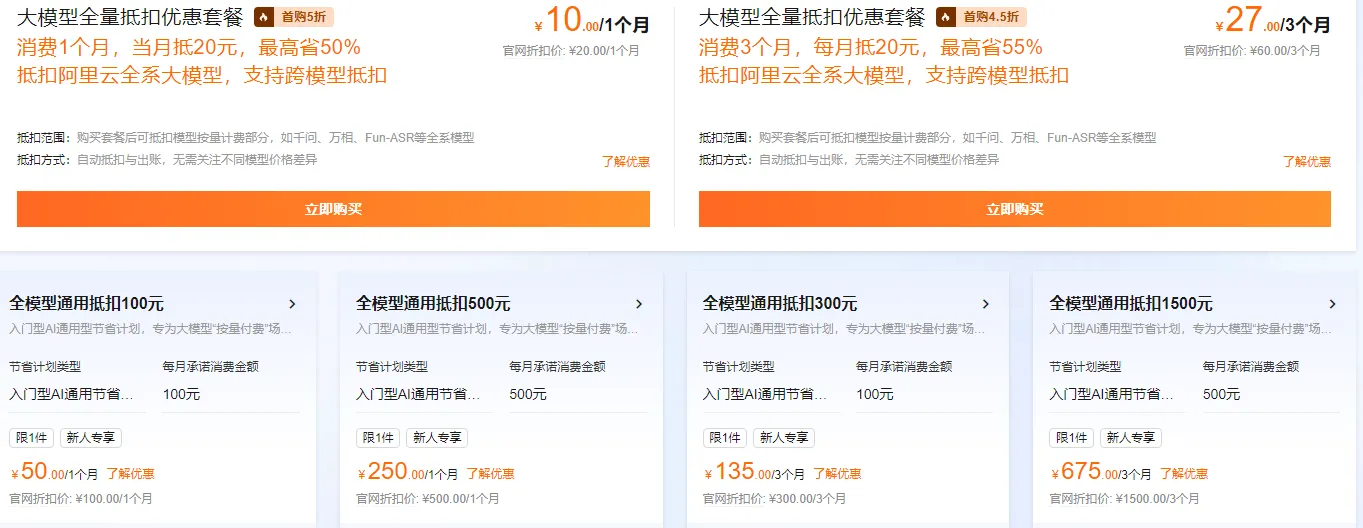Click the ¥675.00/3个月 price

pyautogui.click(x=1102, y=472)
